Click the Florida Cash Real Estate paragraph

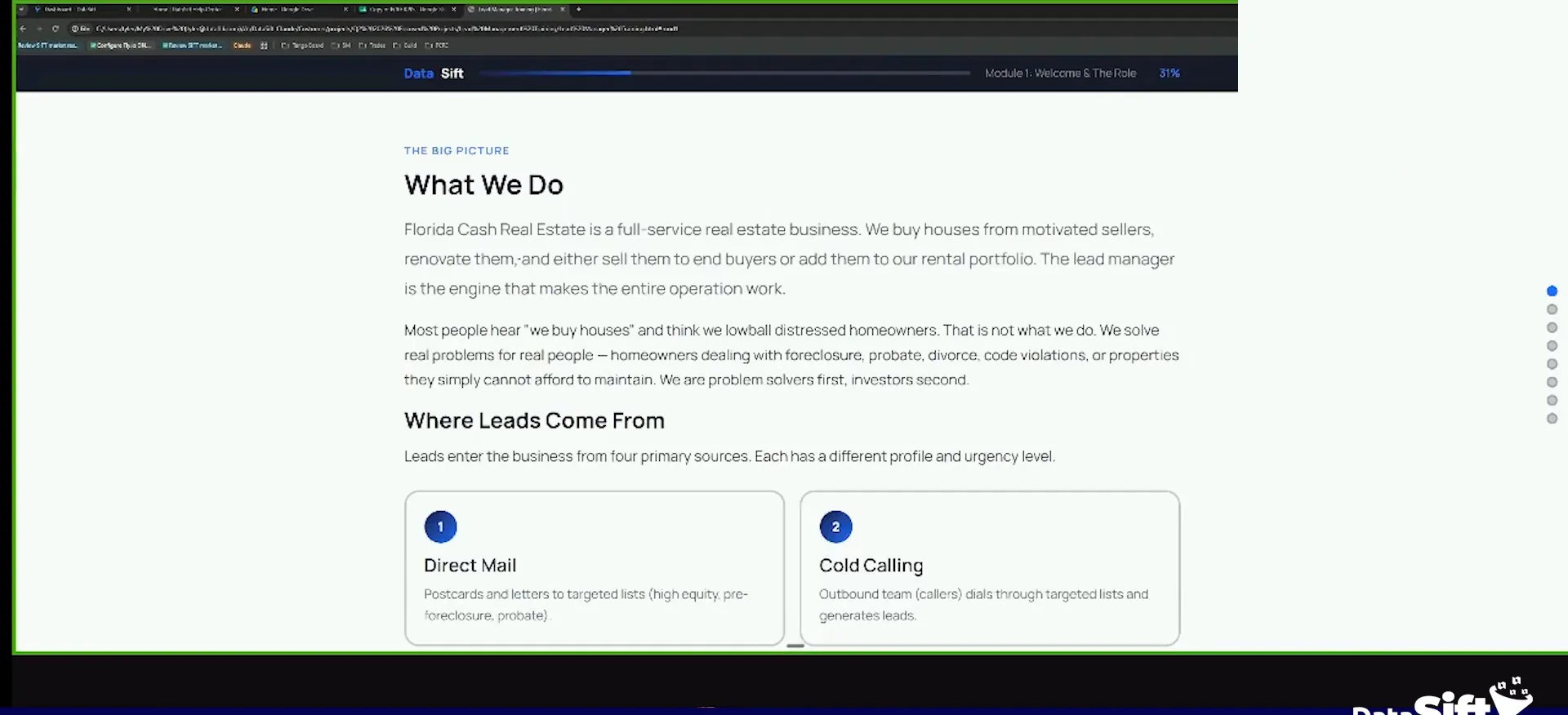pos(789,260)
